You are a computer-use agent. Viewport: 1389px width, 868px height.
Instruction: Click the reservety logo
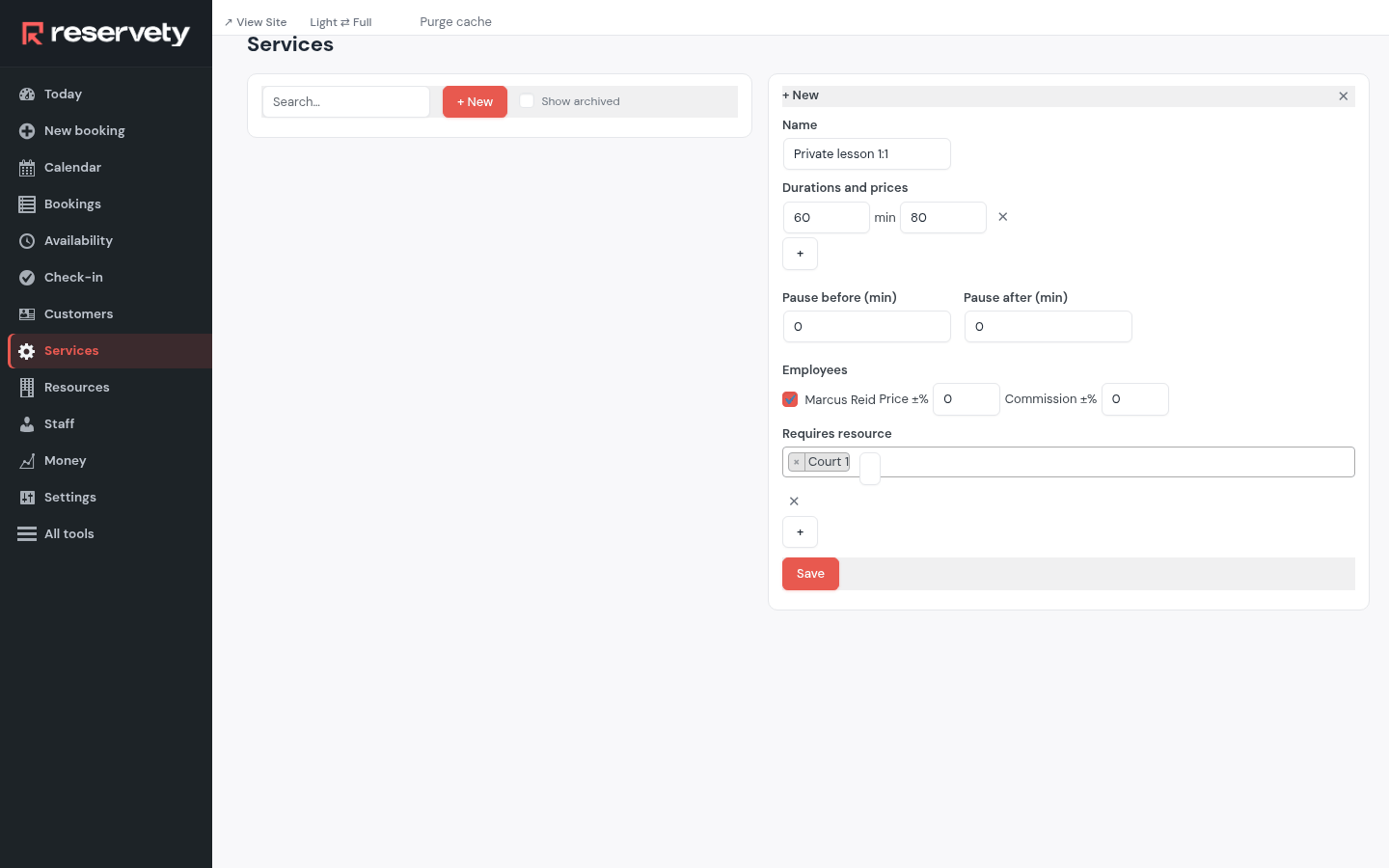[106, 34]
